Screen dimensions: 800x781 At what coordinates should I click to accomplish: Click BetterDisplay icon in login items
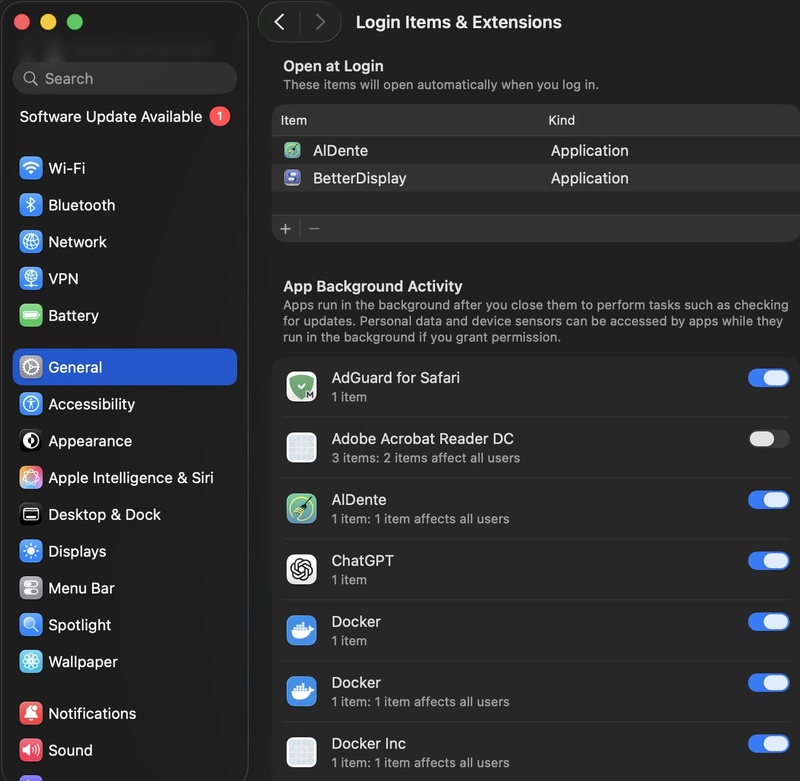[292, 178]
